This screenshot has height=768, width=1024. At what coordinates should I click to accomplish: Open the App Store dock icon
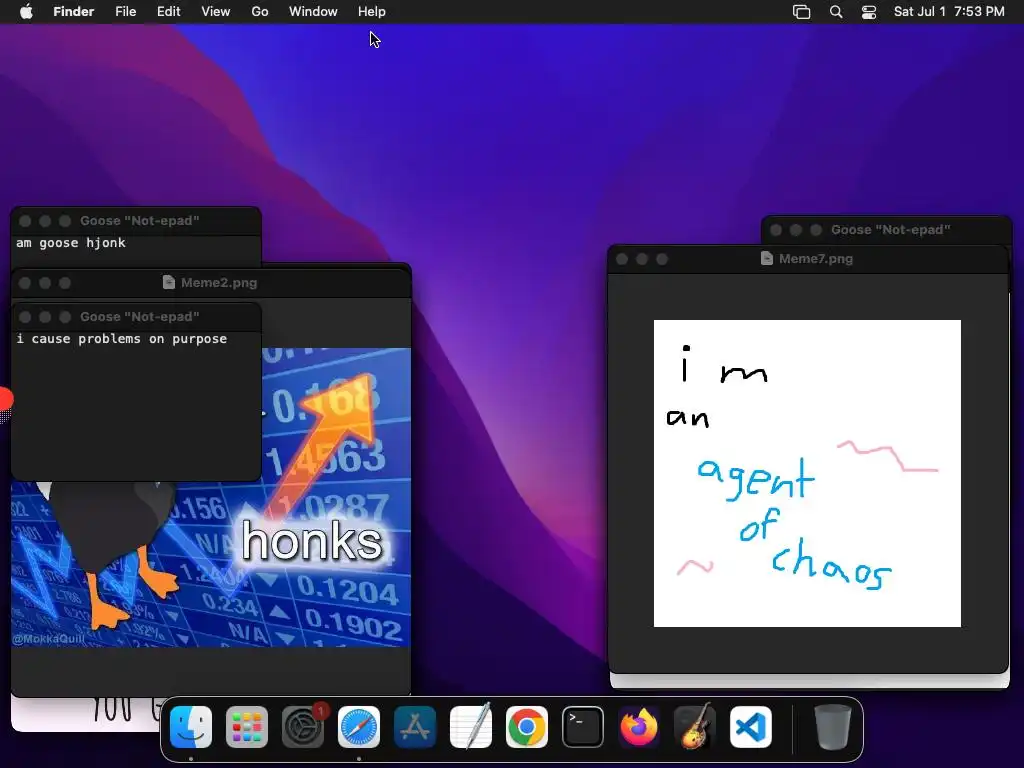[415, 727]
